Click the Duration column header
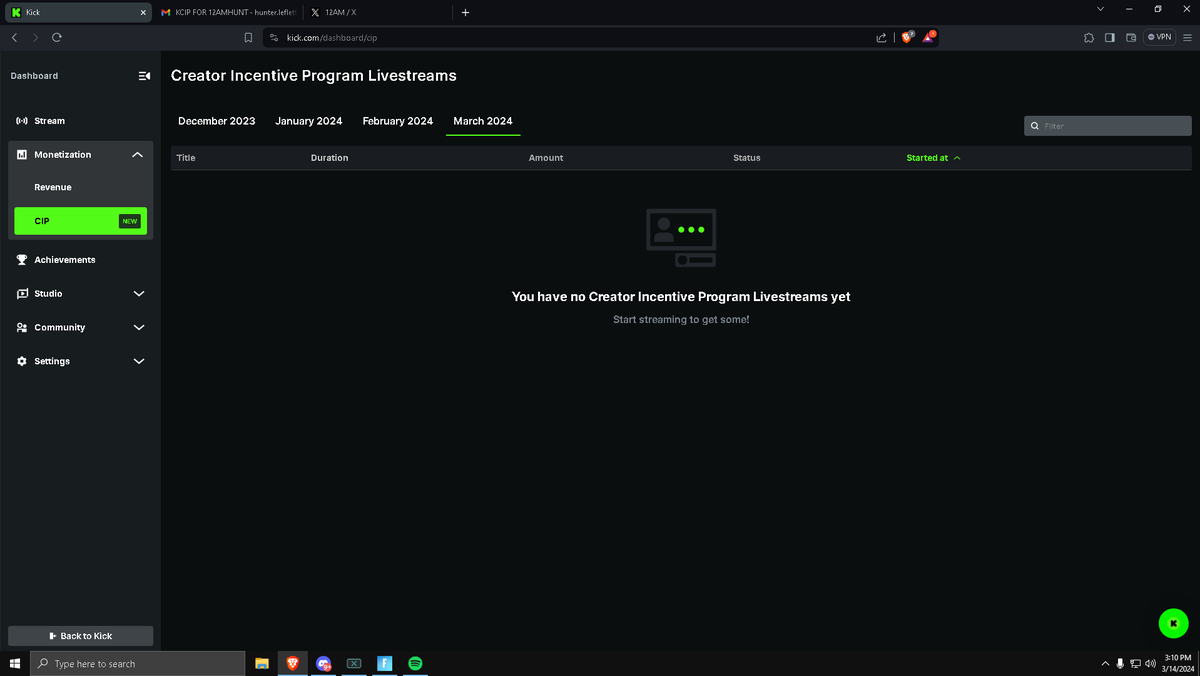 pos(329,158)
